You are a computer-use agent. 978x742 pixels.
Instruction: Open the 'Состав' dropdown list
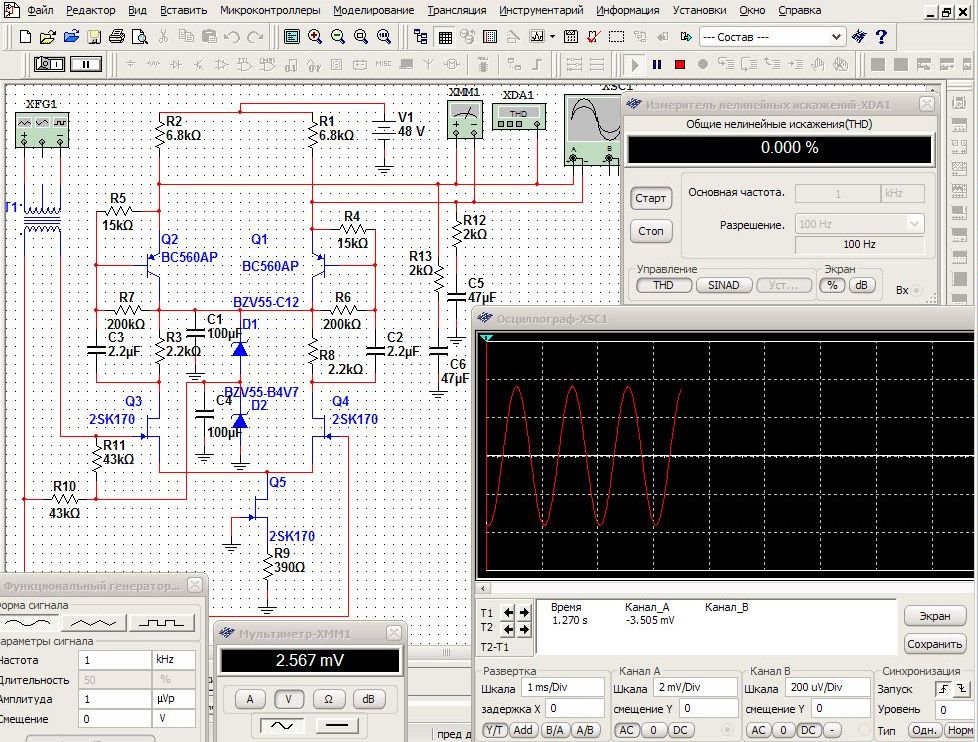[x=837, y=37]
